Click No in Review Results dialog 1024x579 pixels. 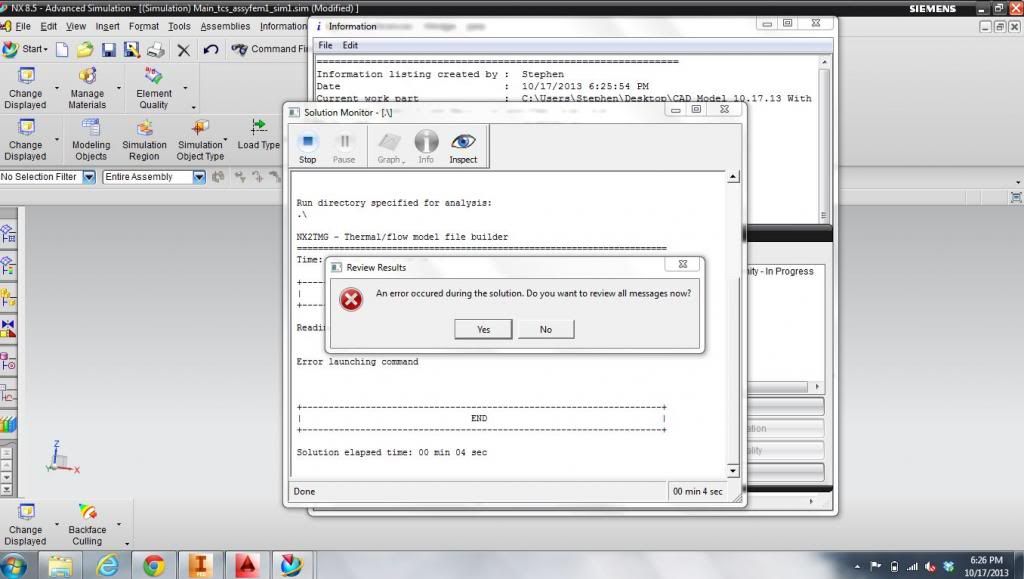coord(546,330)
